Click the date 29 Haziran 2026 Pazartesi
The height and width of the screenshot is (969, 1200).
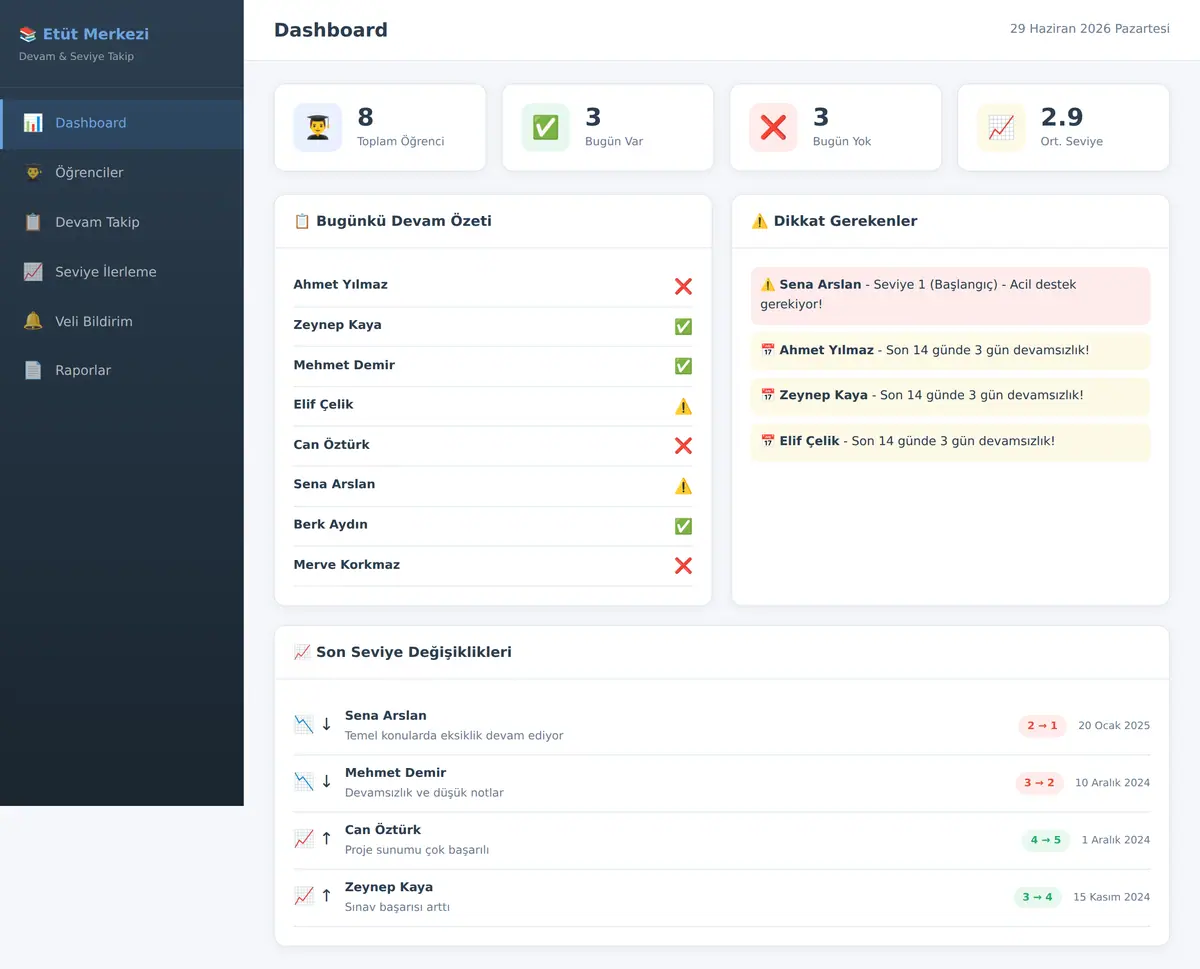1090,29
